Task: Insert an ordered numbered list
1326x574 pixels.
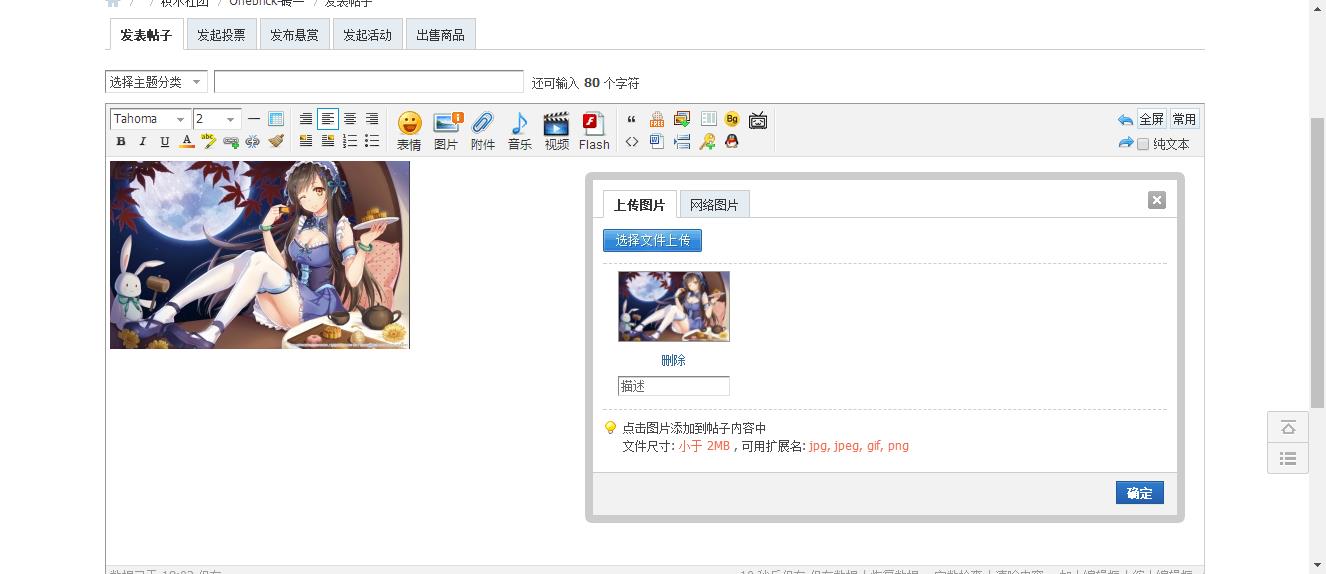Action: (x=350, y=142)
